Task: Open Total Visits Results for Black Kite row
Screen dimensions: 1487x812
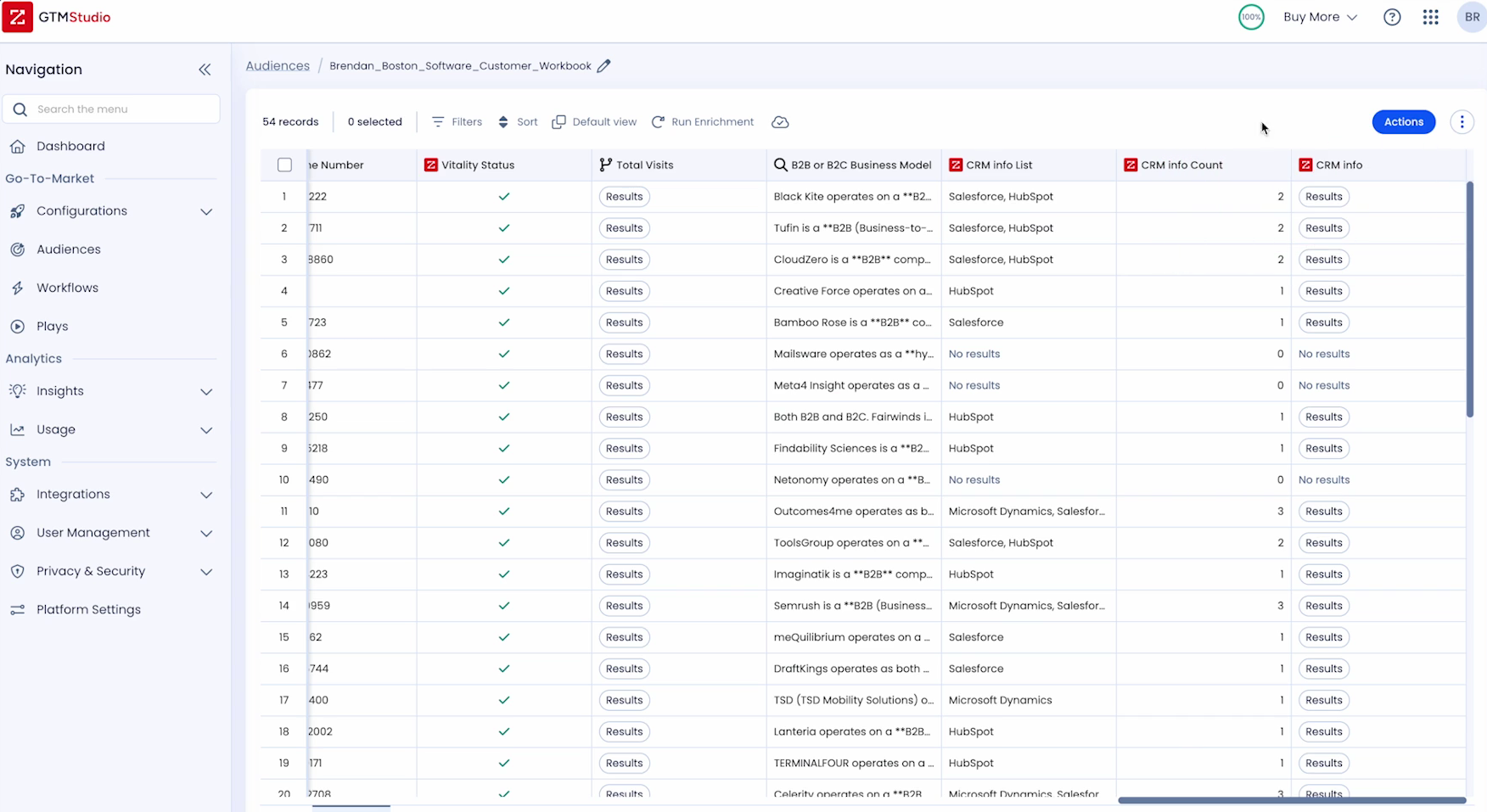Action: (x=625, y=197)
